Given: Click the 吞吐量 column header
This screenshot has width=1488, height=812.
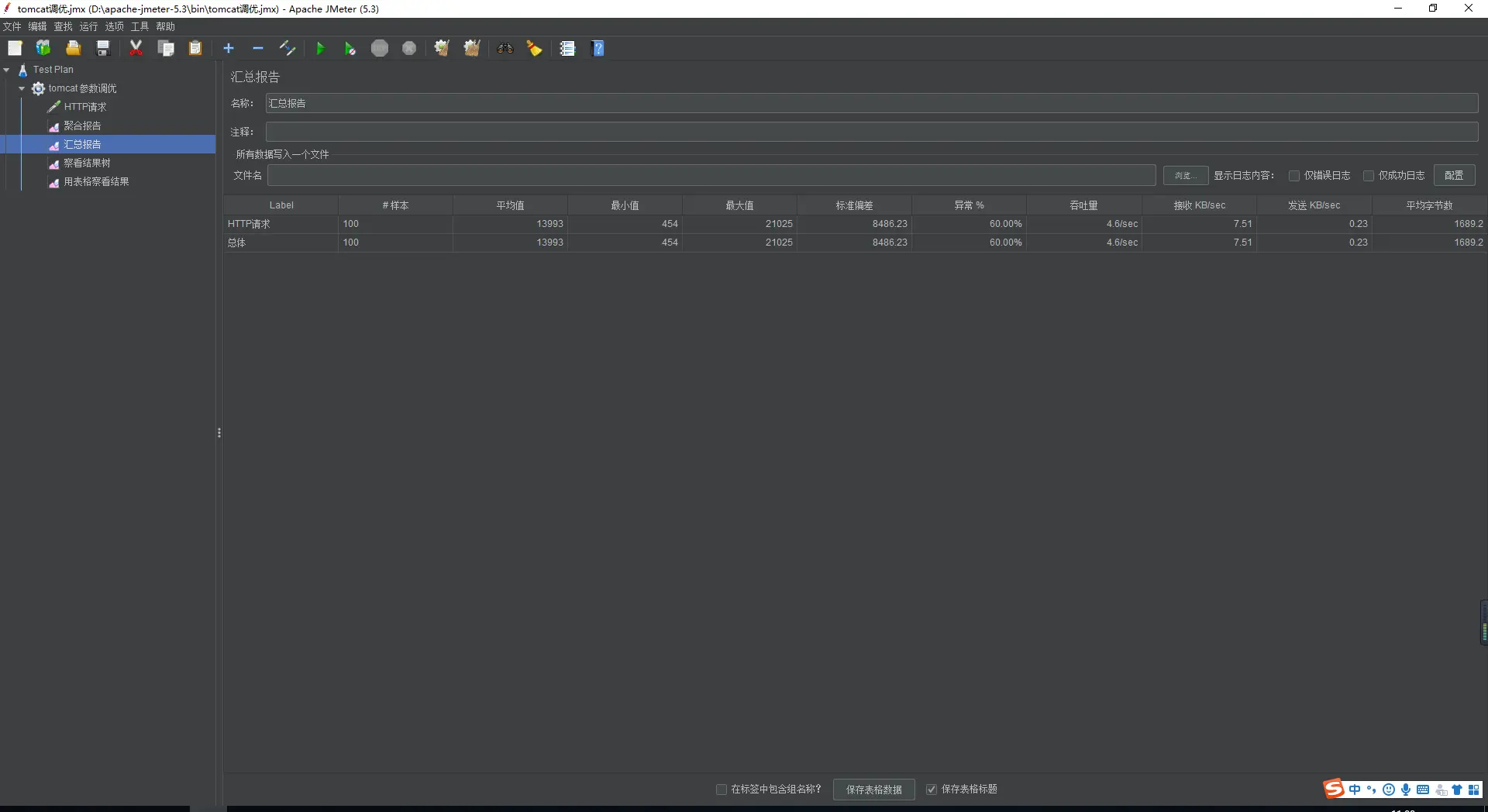Looking at the screenshot, I should pyautogui.click(x=1084, y=205).
